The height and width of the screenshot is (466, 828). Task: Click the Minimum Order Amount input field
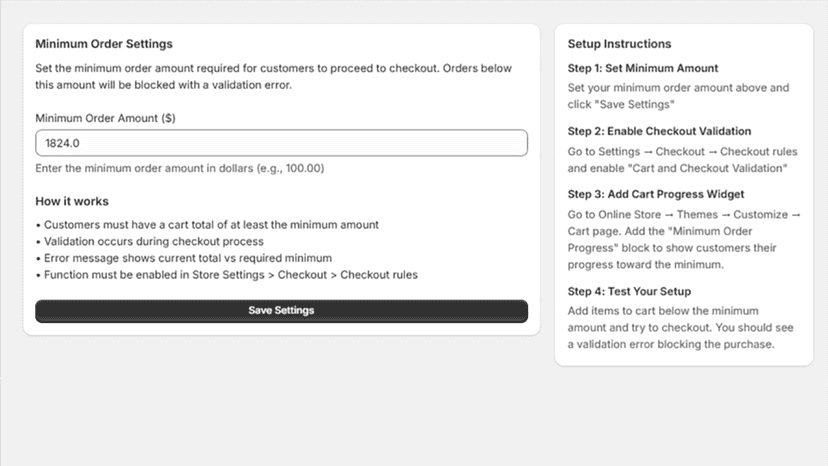[x=281, y=143]
